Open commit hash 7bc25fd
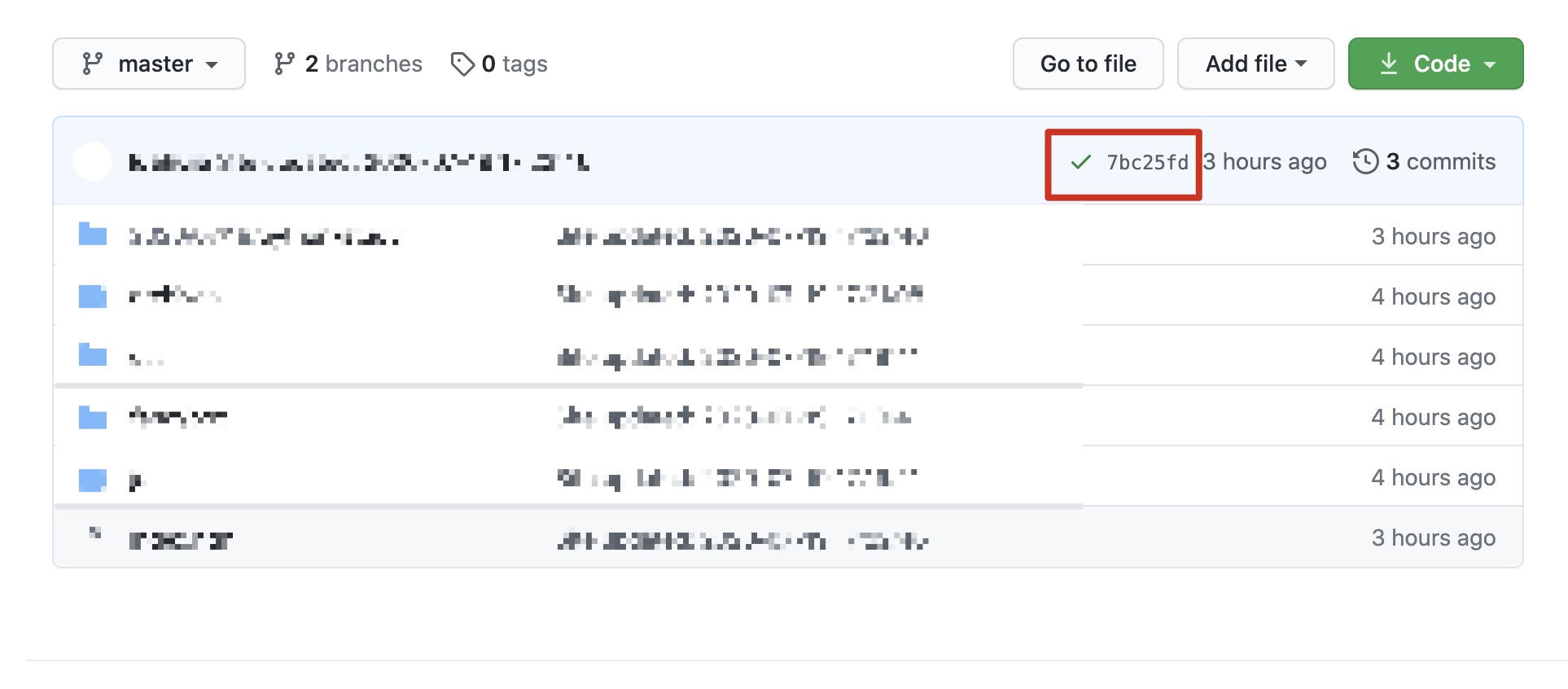 coord(1147,162)
